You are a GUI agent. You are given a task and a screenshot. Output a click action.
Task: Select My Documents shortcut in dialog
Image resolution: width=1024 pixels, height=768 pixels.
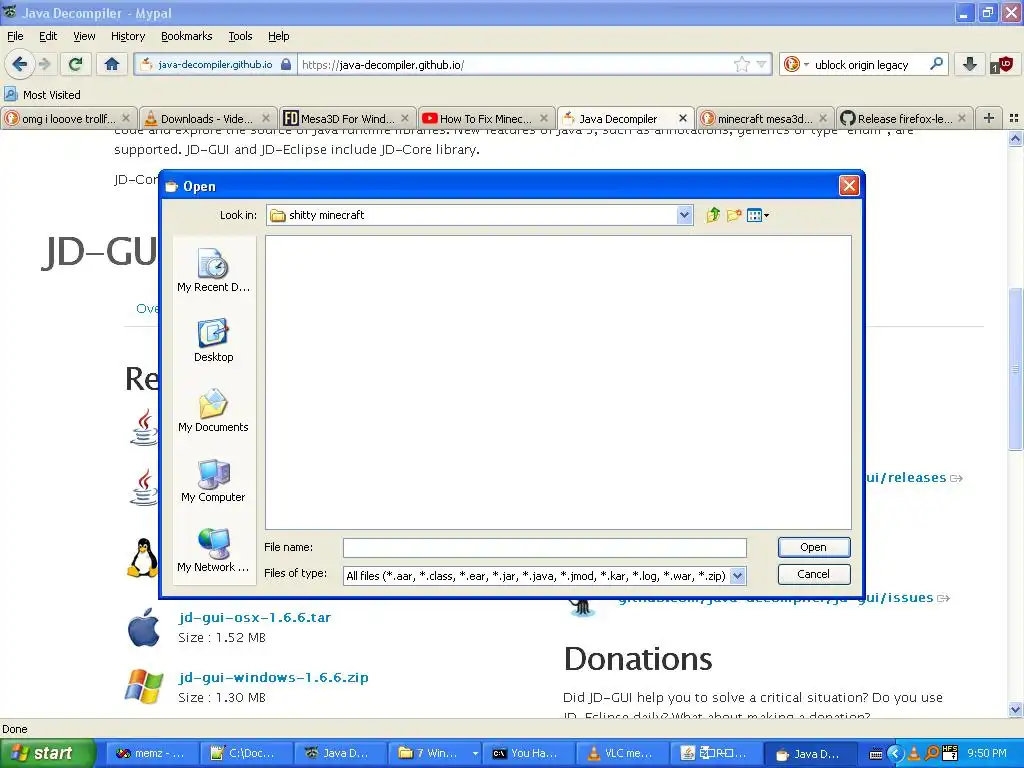213,411
